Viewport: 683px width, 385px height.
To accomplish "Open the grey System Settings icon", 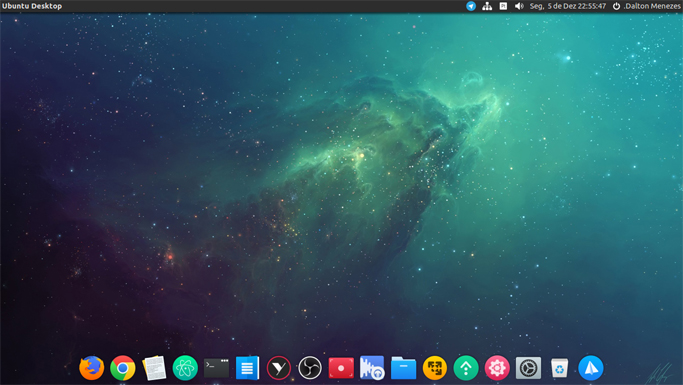I will coord(528,368).
